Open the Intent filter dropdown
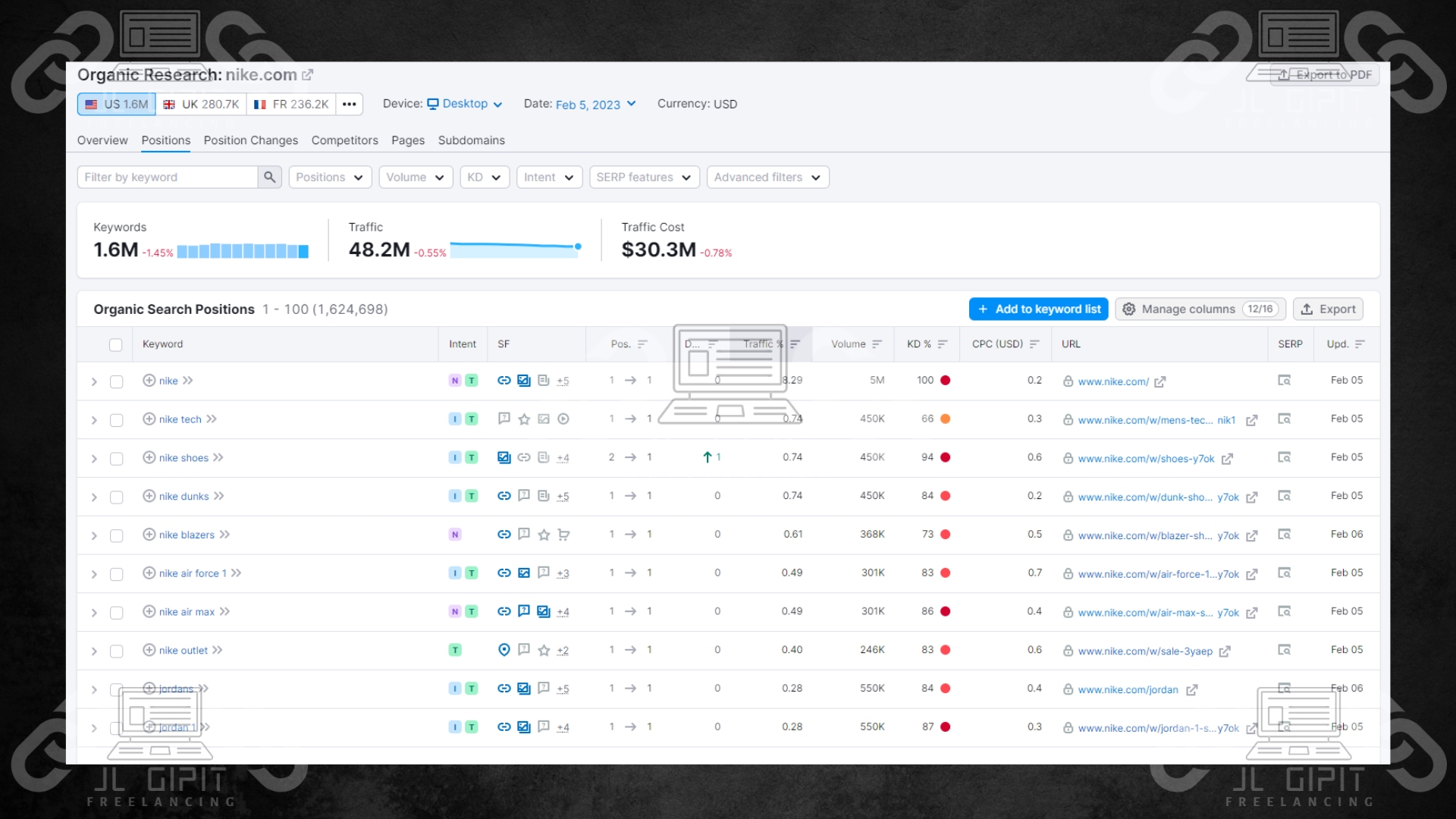 point(549,177)
